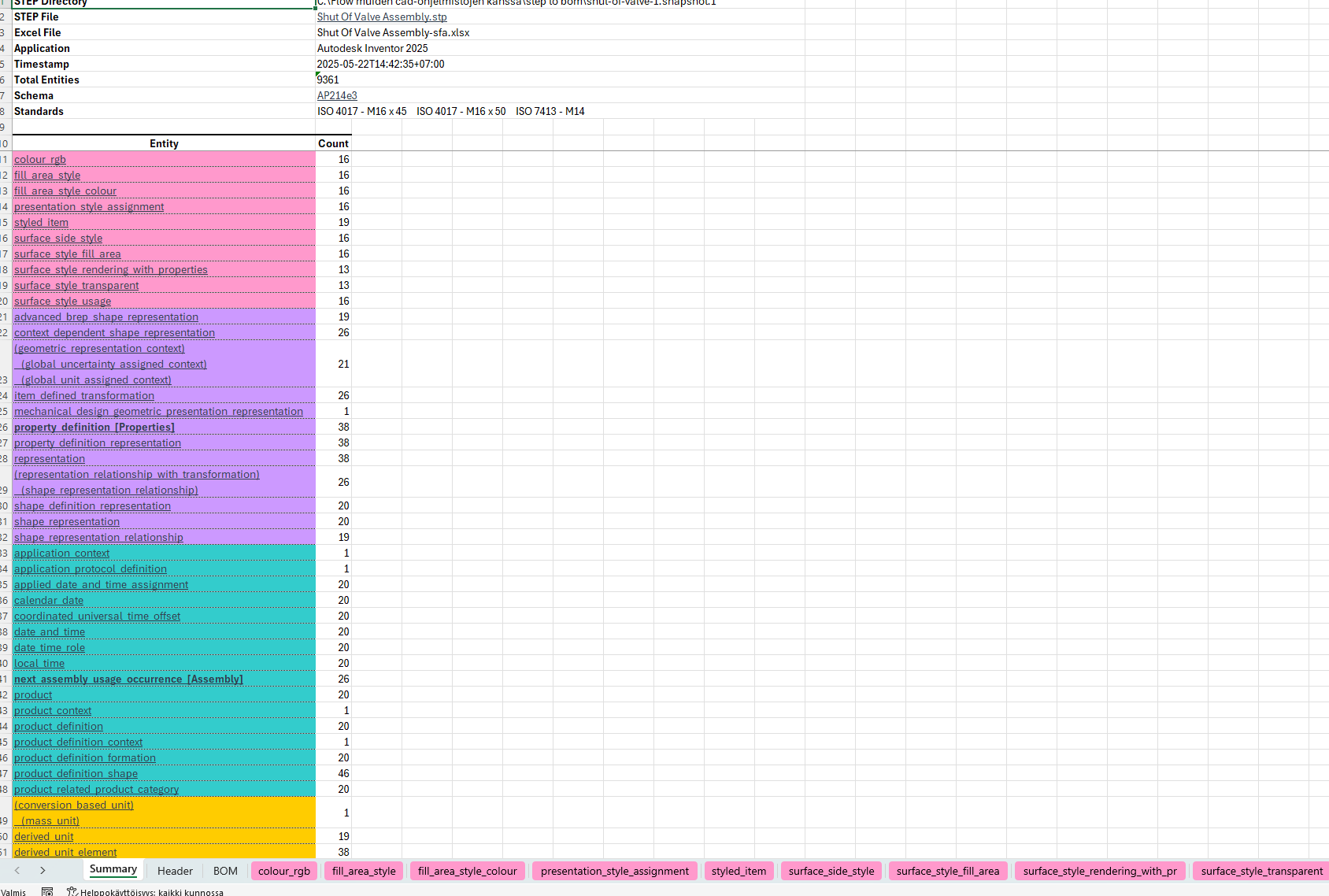Viewport: 1329px width, 896px height.
Task: Follow the conversion_based_unit link
Action: pyautogui.click(x=74, y=805)
